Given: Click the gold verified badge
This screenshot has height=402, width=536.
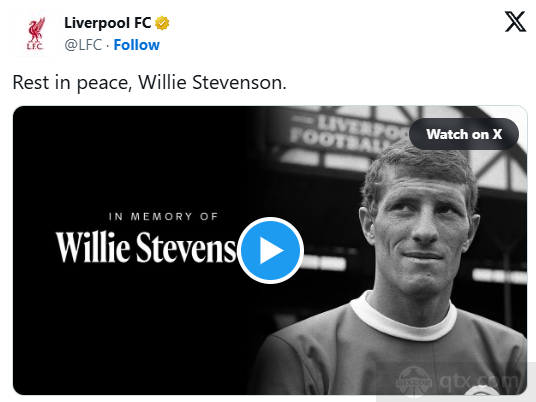Looking at the screenshot, I should tap(162, 23).
